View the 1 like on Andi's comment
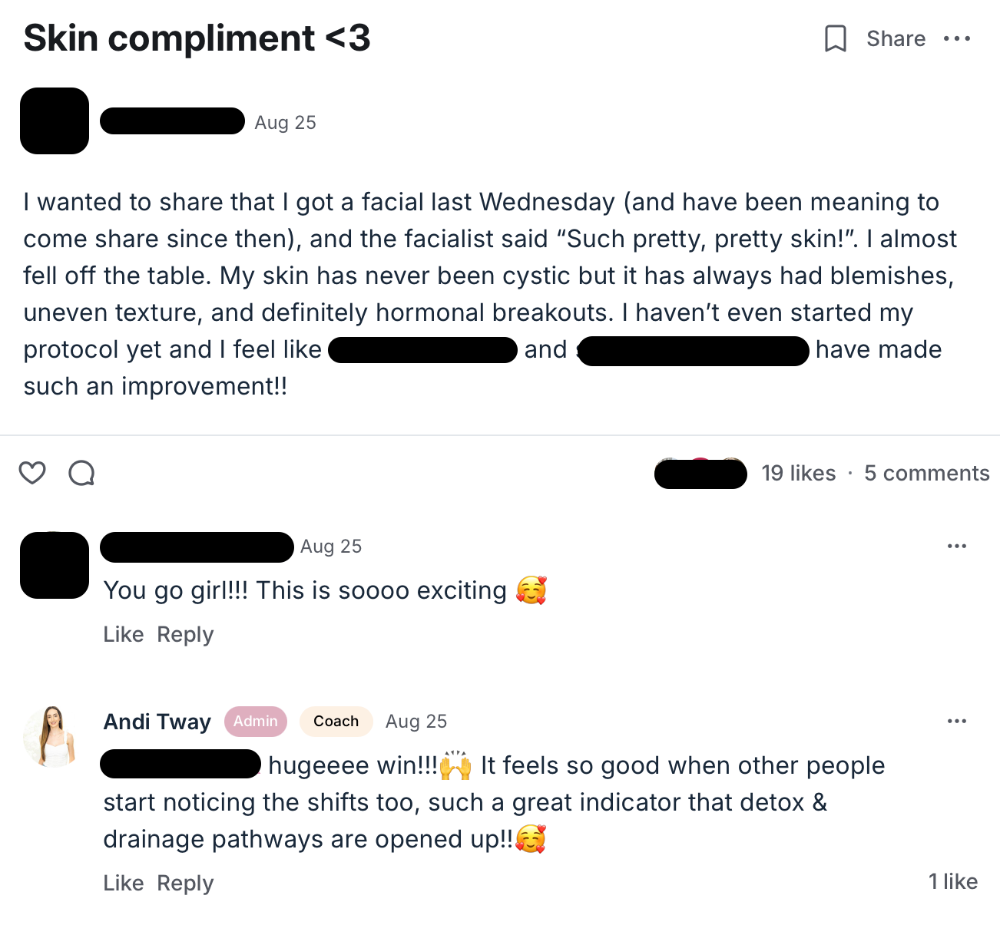Screen dimensions: 1000x935 click(x=952, y=881)
